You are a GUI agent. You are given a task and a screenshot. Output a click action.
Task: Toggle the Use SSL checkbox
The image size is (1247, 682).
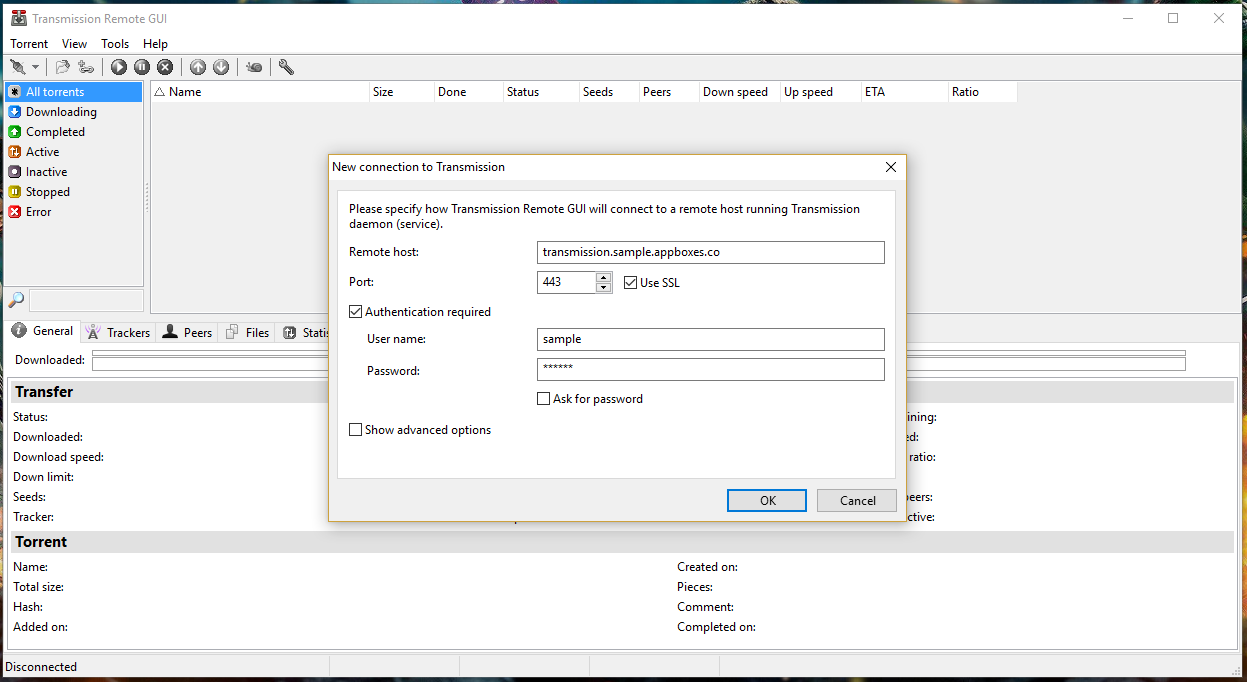tap(630, 283)
